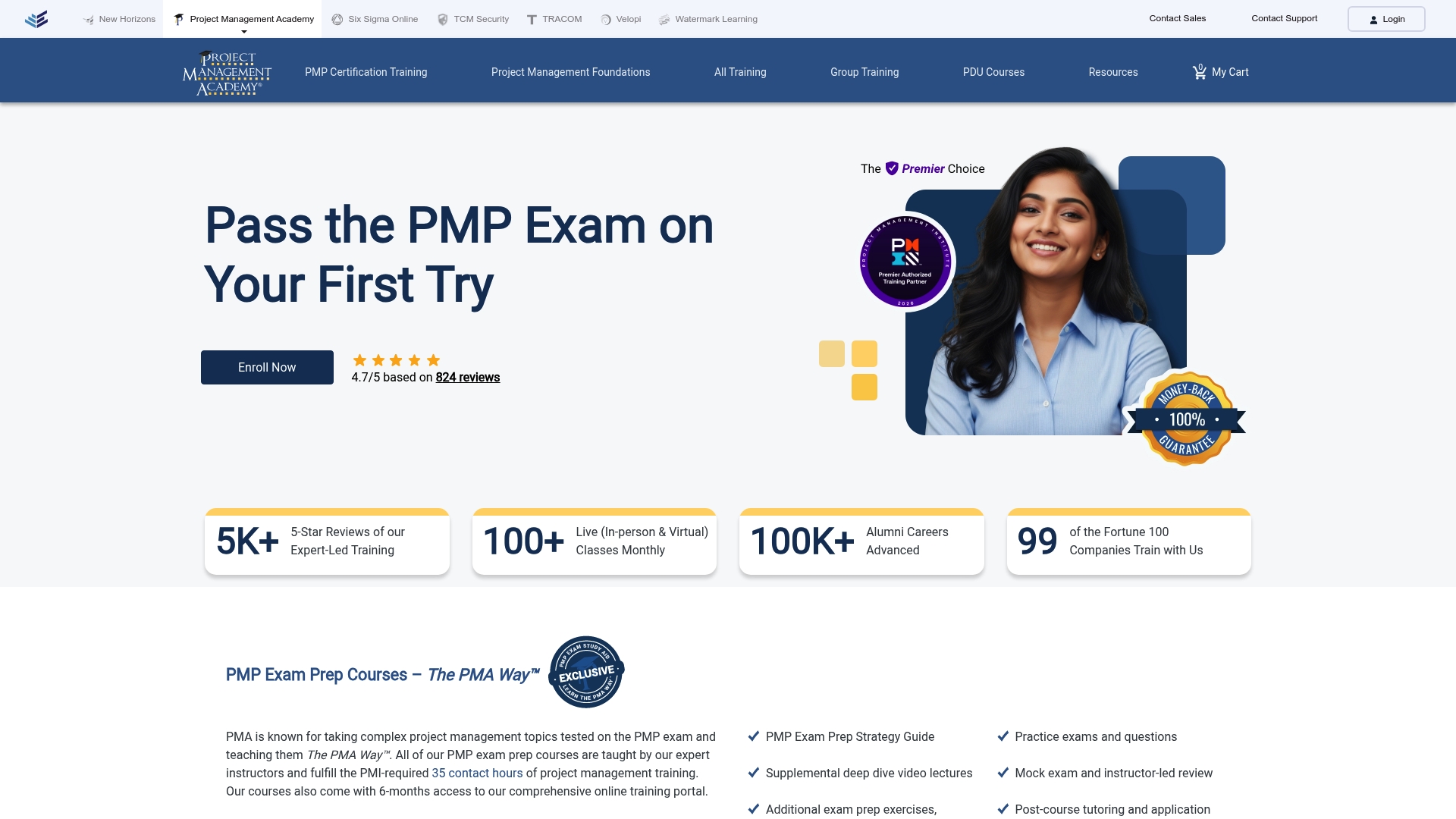The image size is (1456, 819).
Task: Click the Velopi brand icon
Action: click(x=605, y=19)
